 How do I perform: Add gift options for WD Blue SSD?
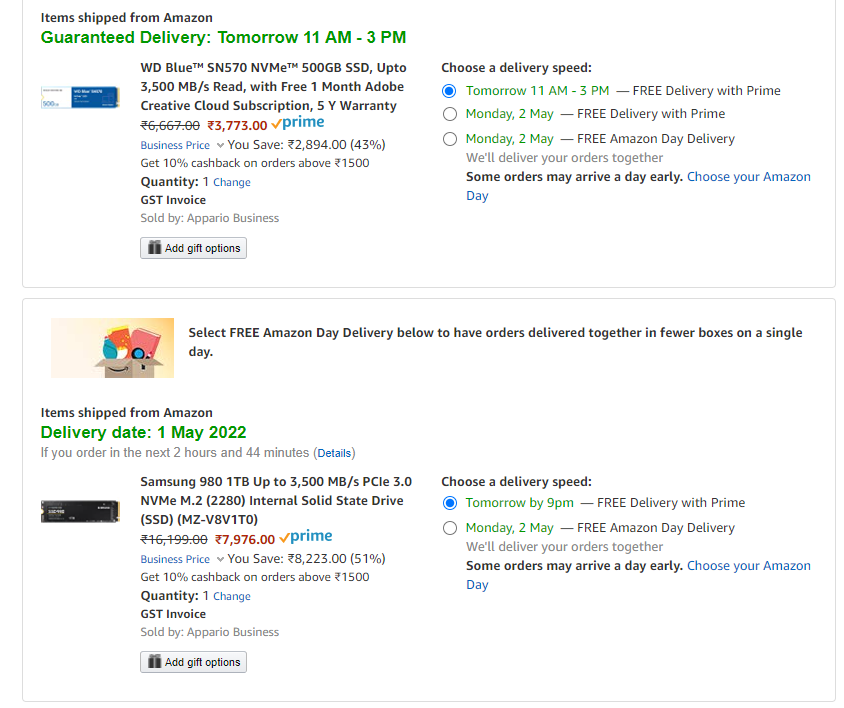click(193, 248)
